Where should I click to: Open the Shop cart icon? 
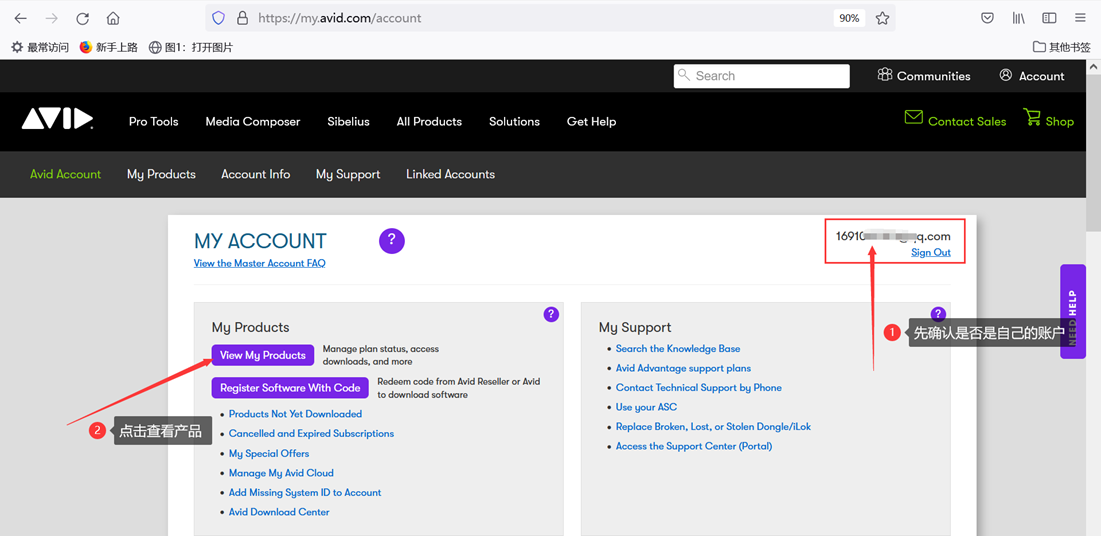[1032, 119]
